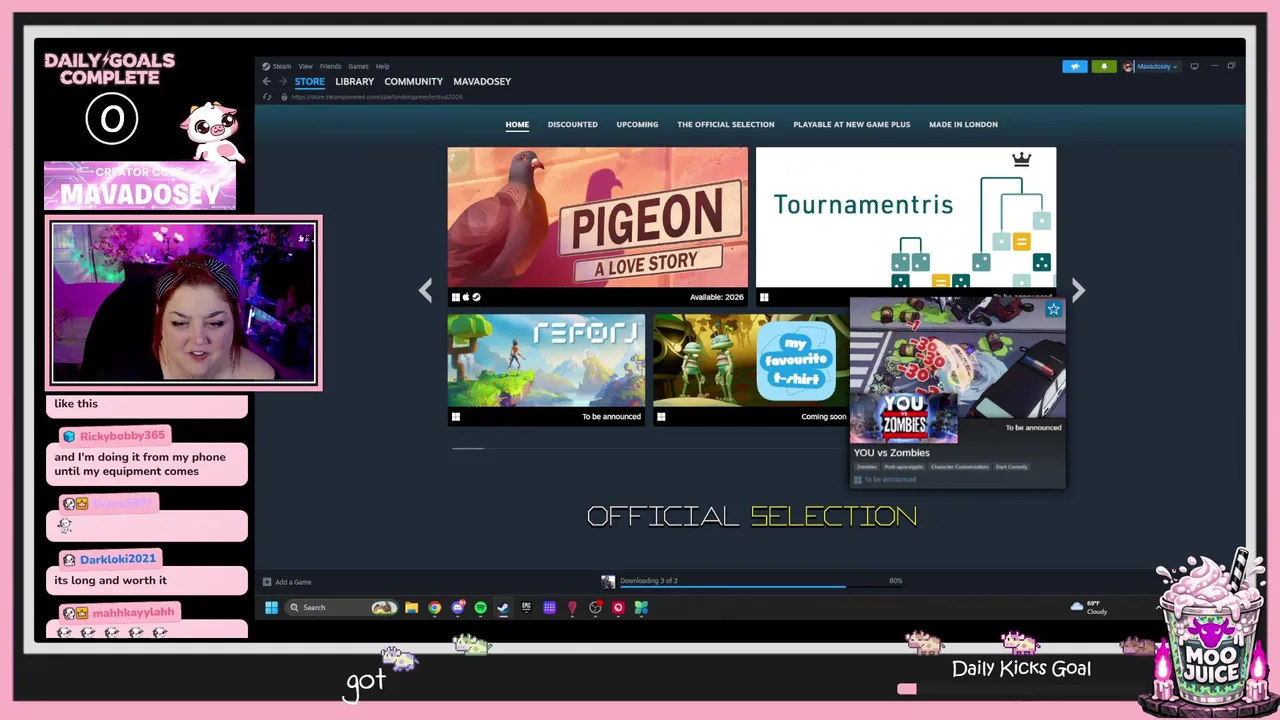
Task: Click the Dark Comedy tag
Action: tap(1011, 467)
